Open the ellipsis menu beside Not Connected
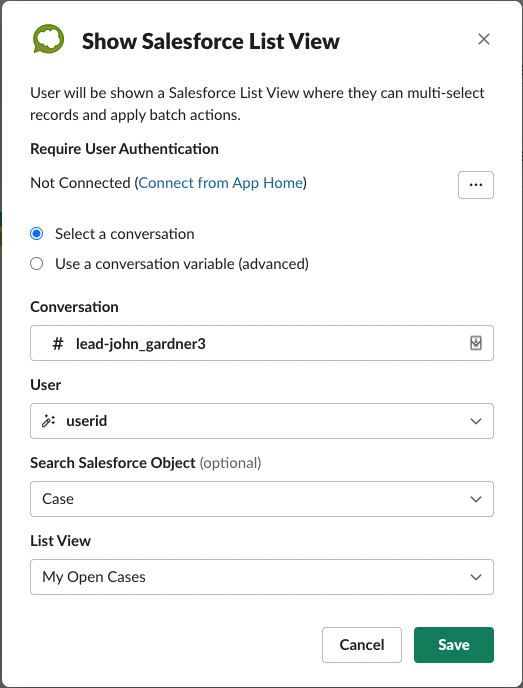This screenshot has height=688, width=523. click(x=476, y=185)
